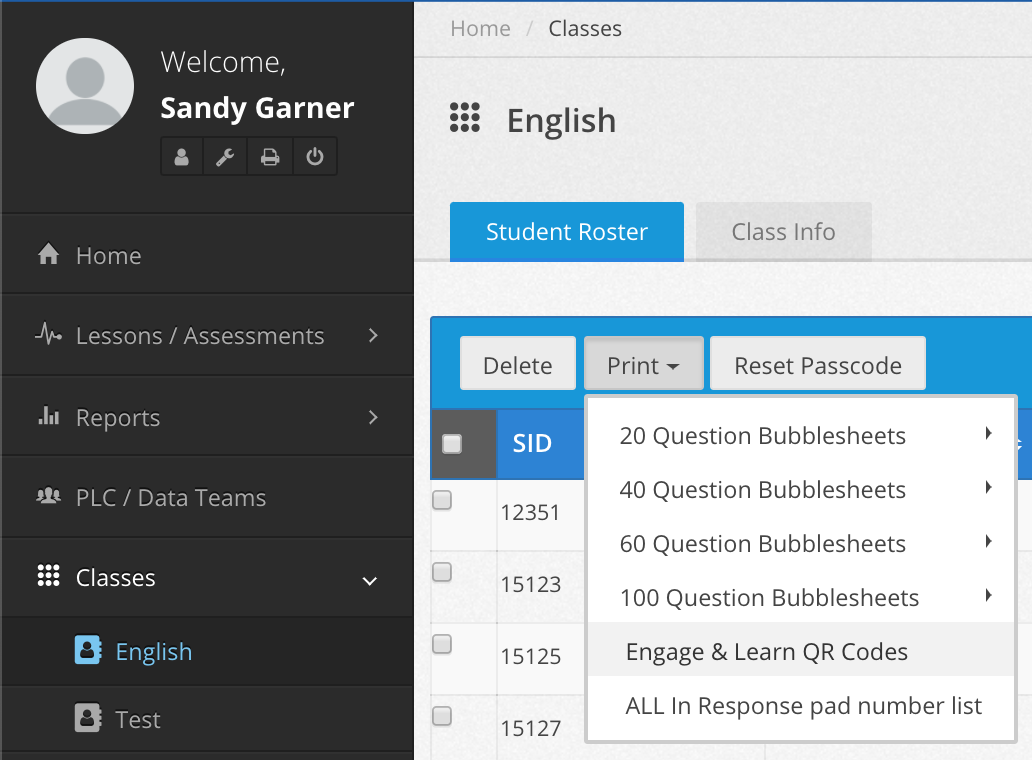
Task: Toggle the select-all checkbox in the table header
Action: [452, 444]
